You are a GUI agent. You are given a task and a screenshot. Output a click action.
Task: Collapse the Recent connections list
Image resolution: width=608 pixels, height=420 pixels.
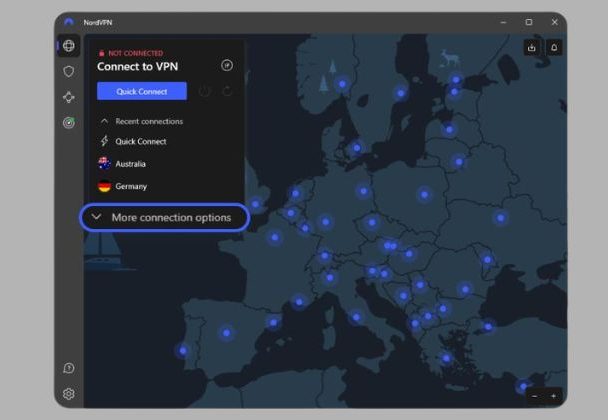coord(104,121)
